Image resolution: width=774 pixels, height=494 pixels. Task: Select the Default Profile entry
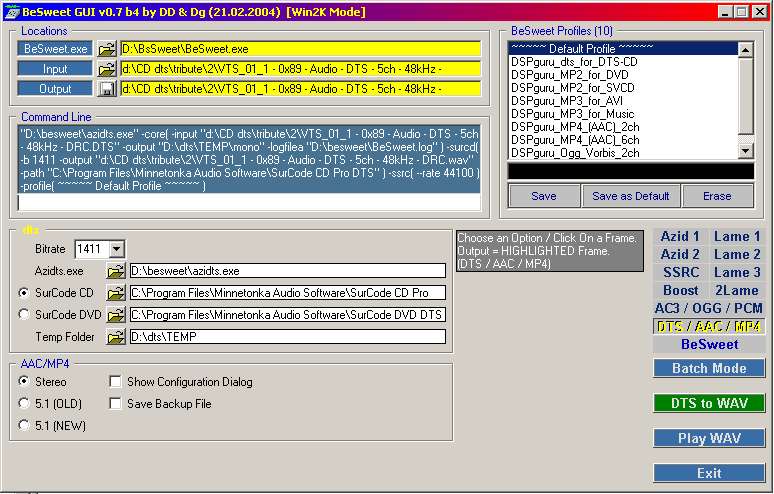623,48
